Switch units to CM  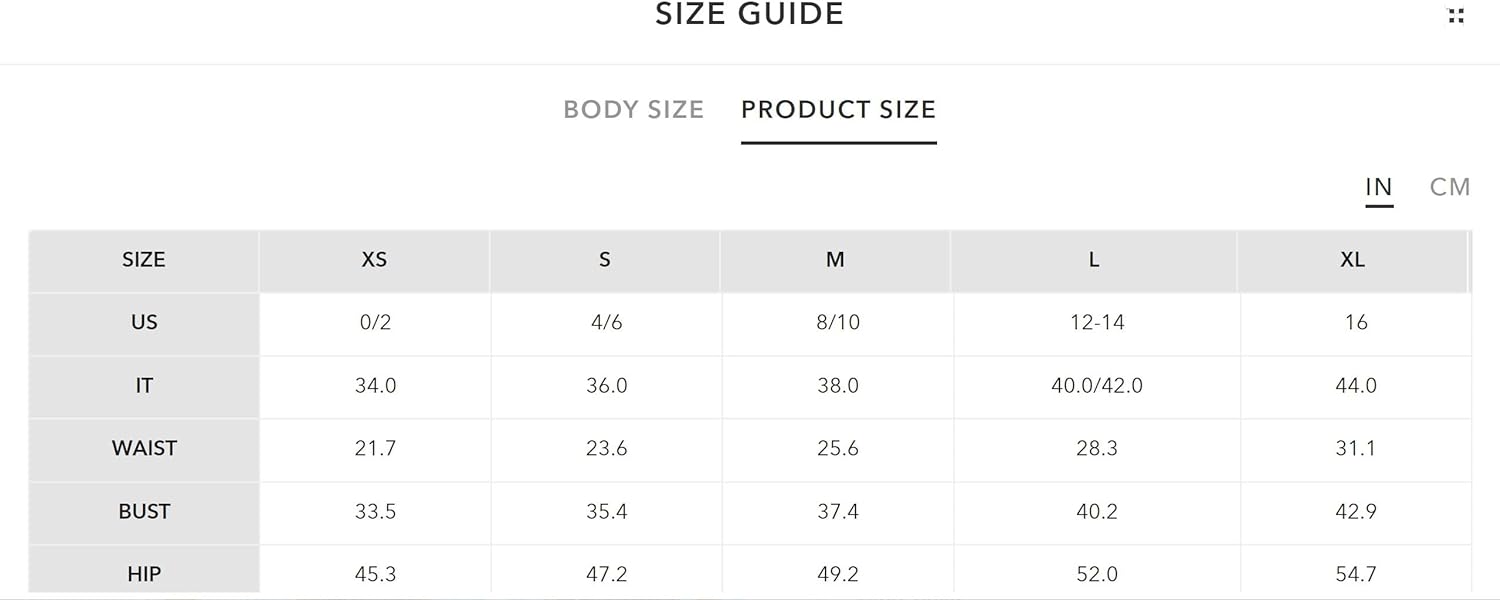tap(1450, 187)
